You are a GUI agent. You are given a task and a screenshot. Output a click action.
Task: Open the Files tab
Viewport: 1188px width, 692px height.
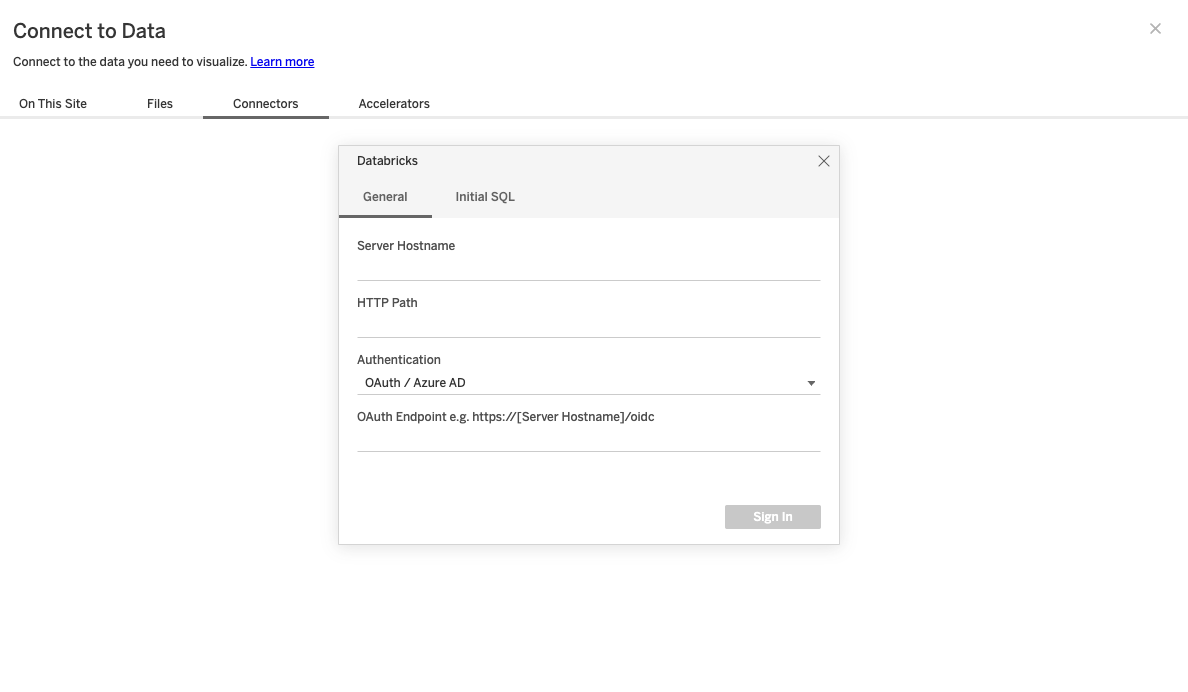coord(159,103)
